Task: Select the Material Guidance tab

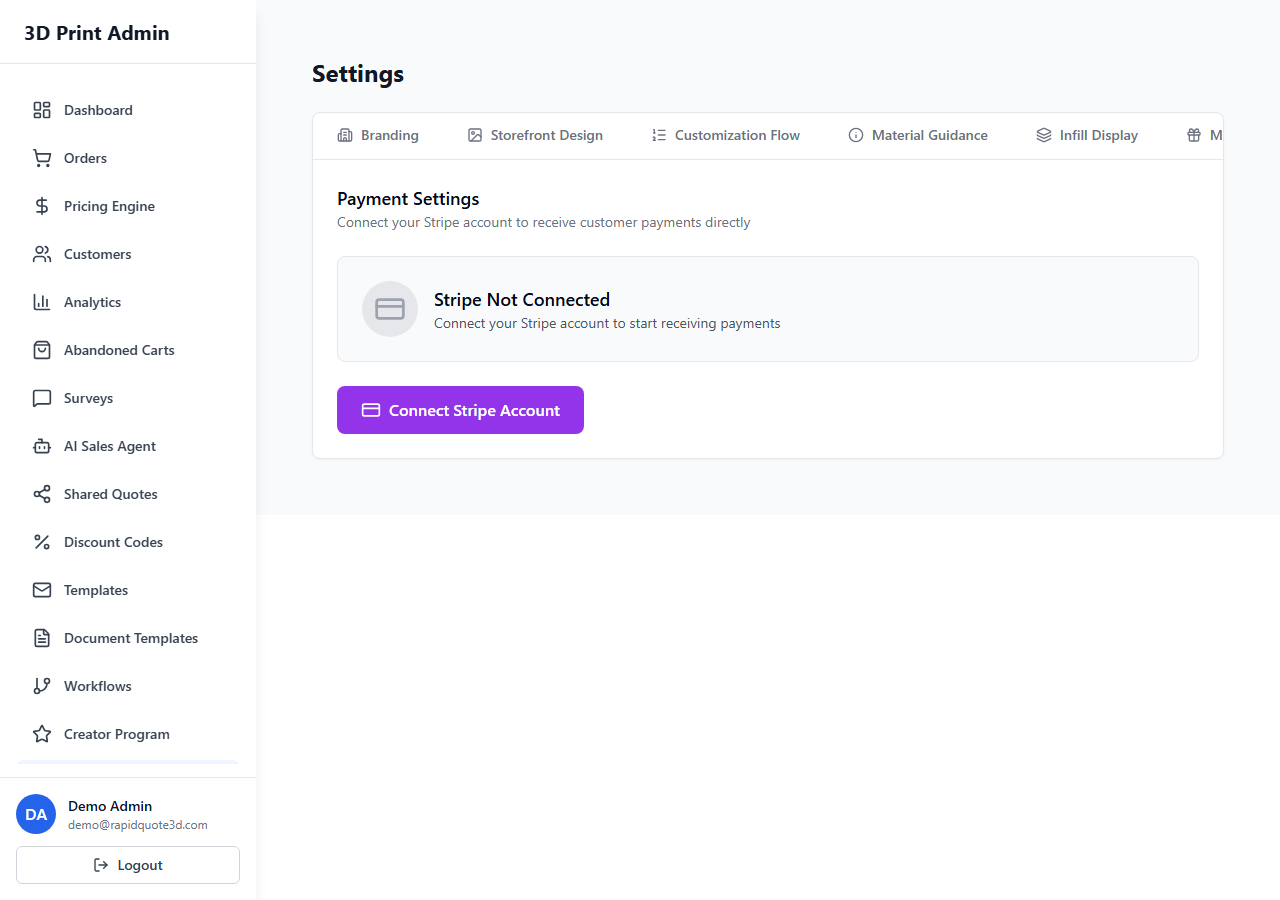Action: pos(918,135)
